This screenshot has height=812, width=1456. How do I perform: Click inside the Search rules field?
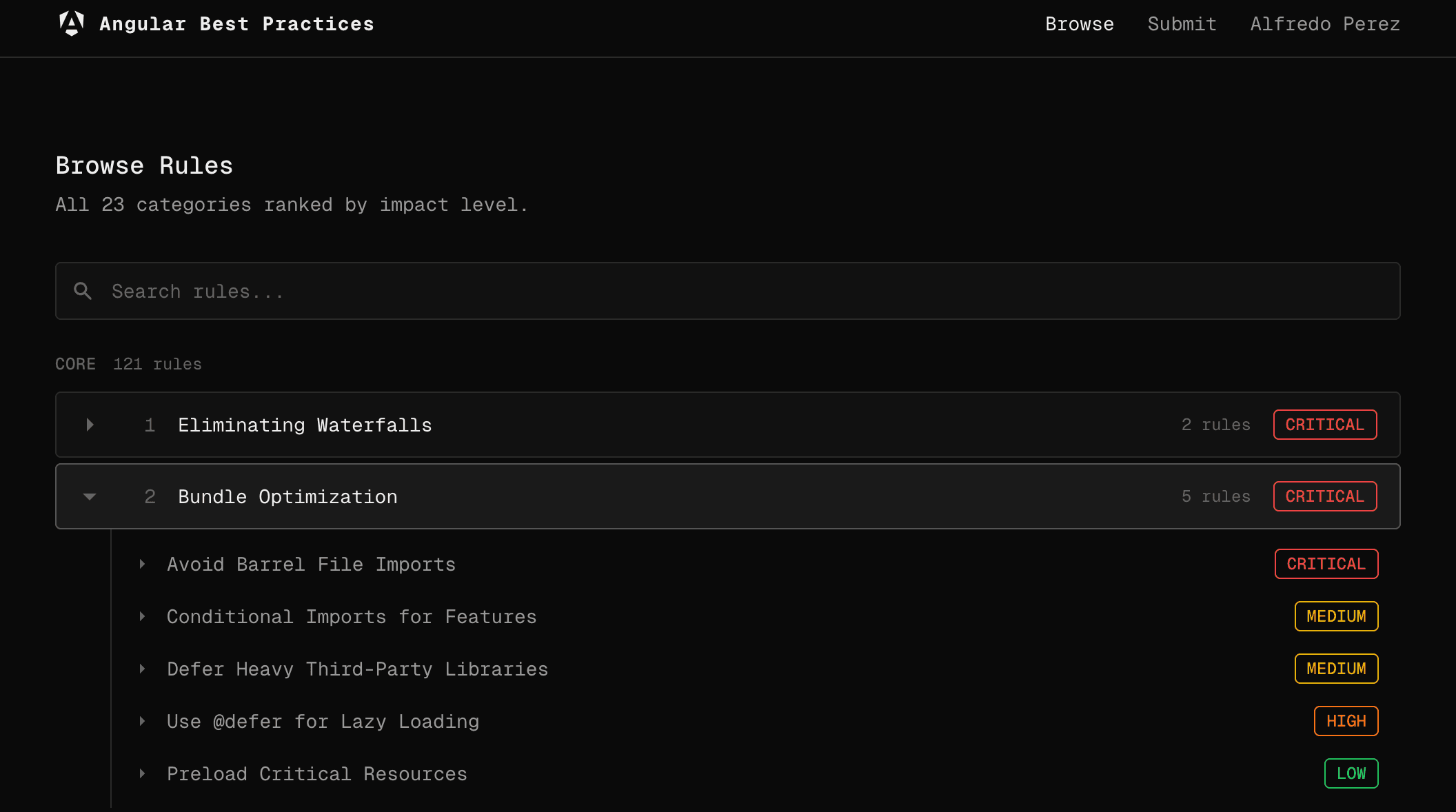[414, 291]
